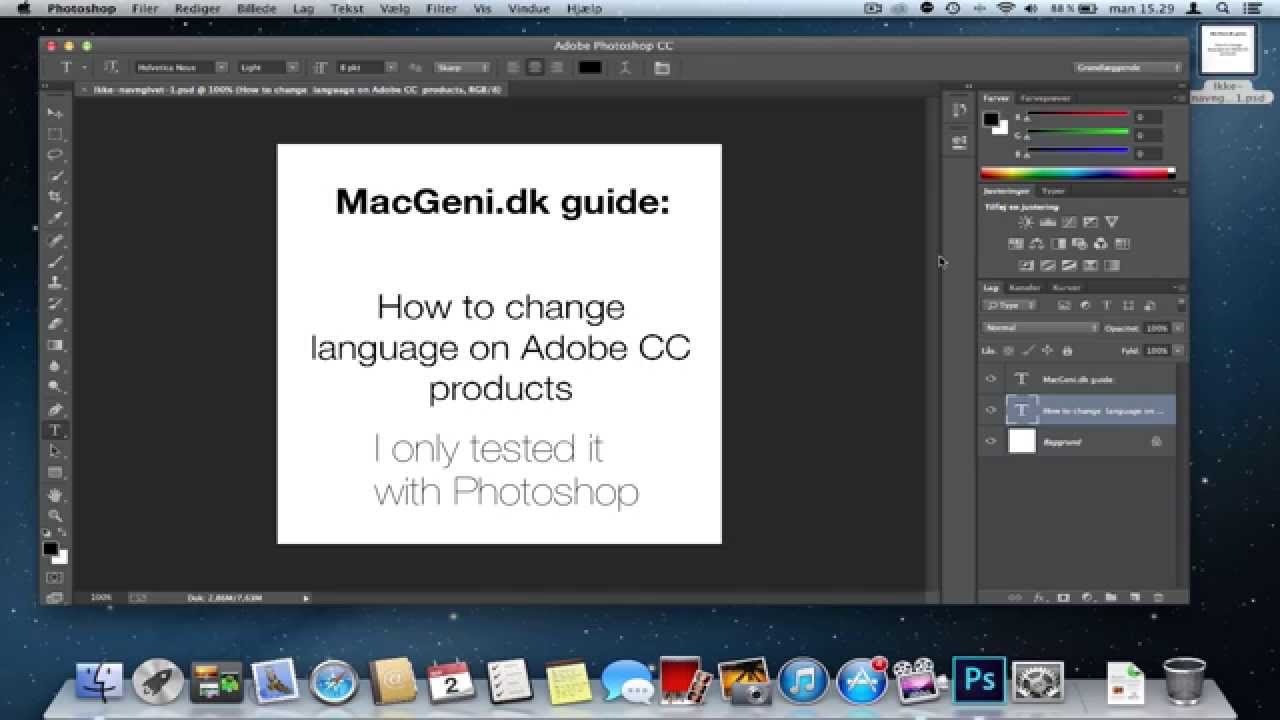Create a new layer from panel footer
This screenshot has height=720, width=1280.
(x=1134, y=597)
